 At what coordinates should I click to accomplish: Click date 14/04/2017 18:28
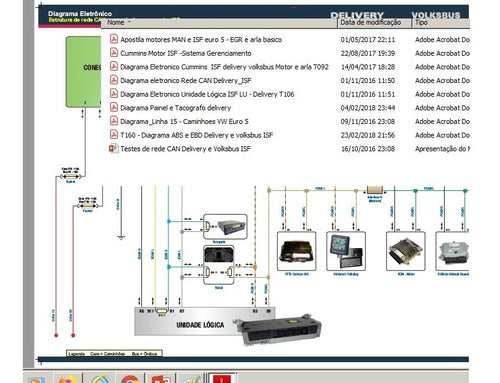[x=368, y=67]
